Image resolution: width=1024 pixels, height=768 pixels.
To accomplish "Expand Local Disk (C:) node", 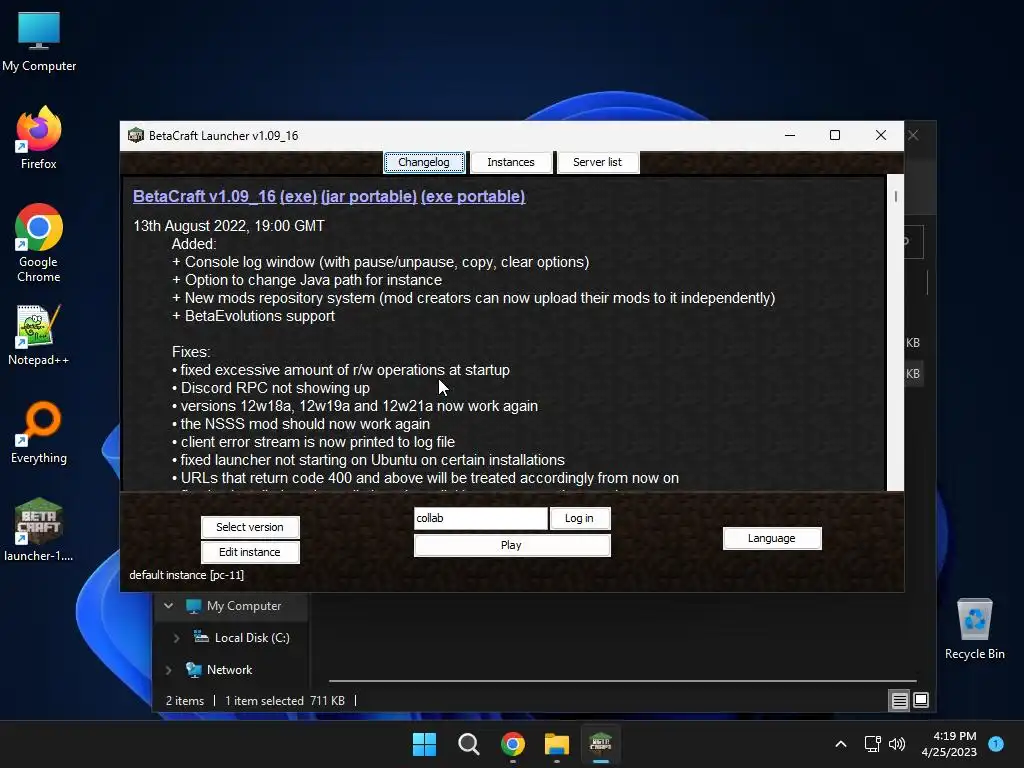I will 176,638.
